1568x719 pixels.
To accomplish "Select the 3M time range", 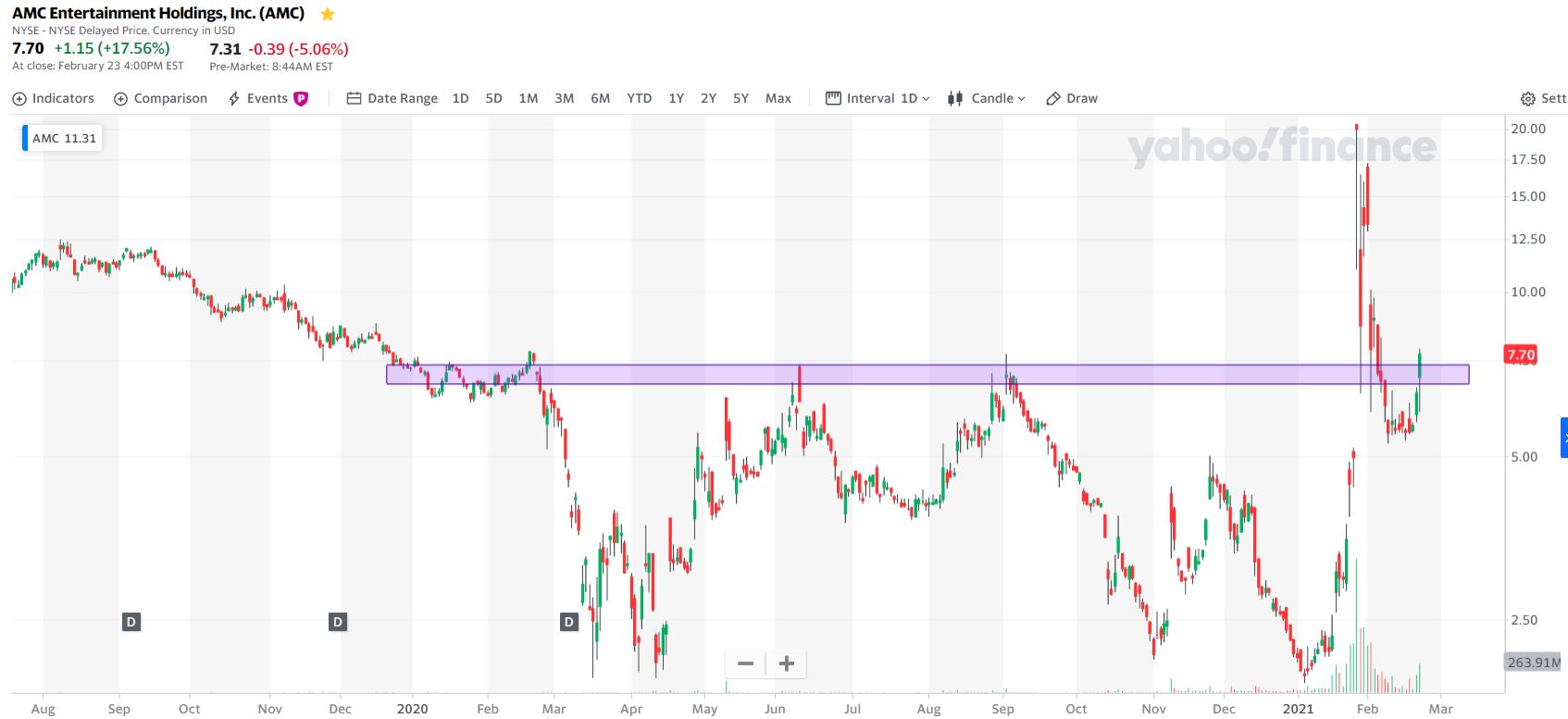I will [565, 98].
